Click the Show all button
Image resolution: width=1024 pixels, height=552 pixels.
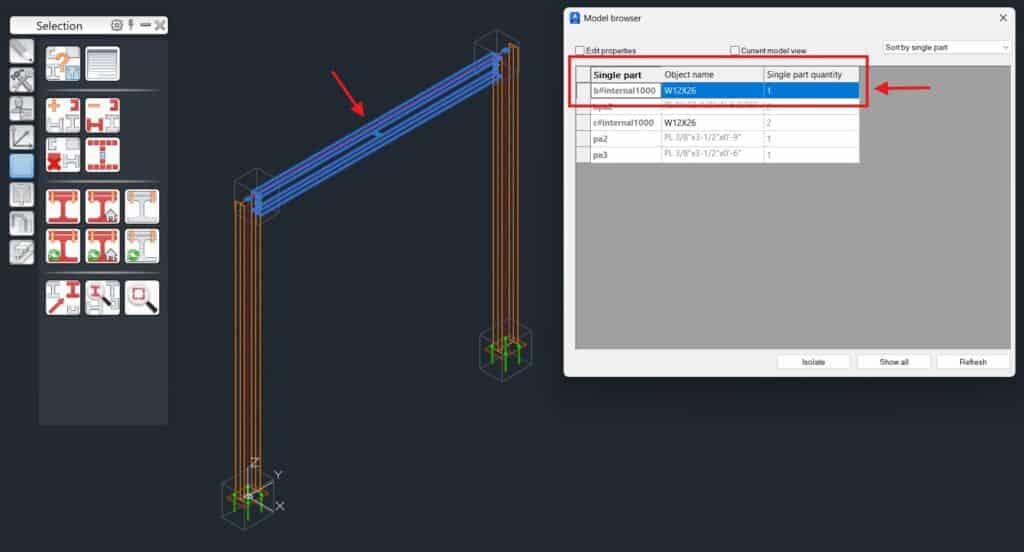tap(893, 362)
